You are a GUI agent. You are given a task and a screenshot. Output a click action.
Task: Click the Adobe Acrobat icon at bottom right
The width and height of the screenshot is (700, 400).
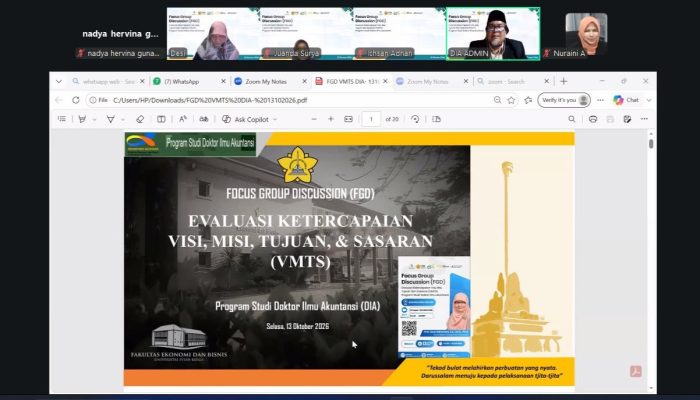[636, 371]
